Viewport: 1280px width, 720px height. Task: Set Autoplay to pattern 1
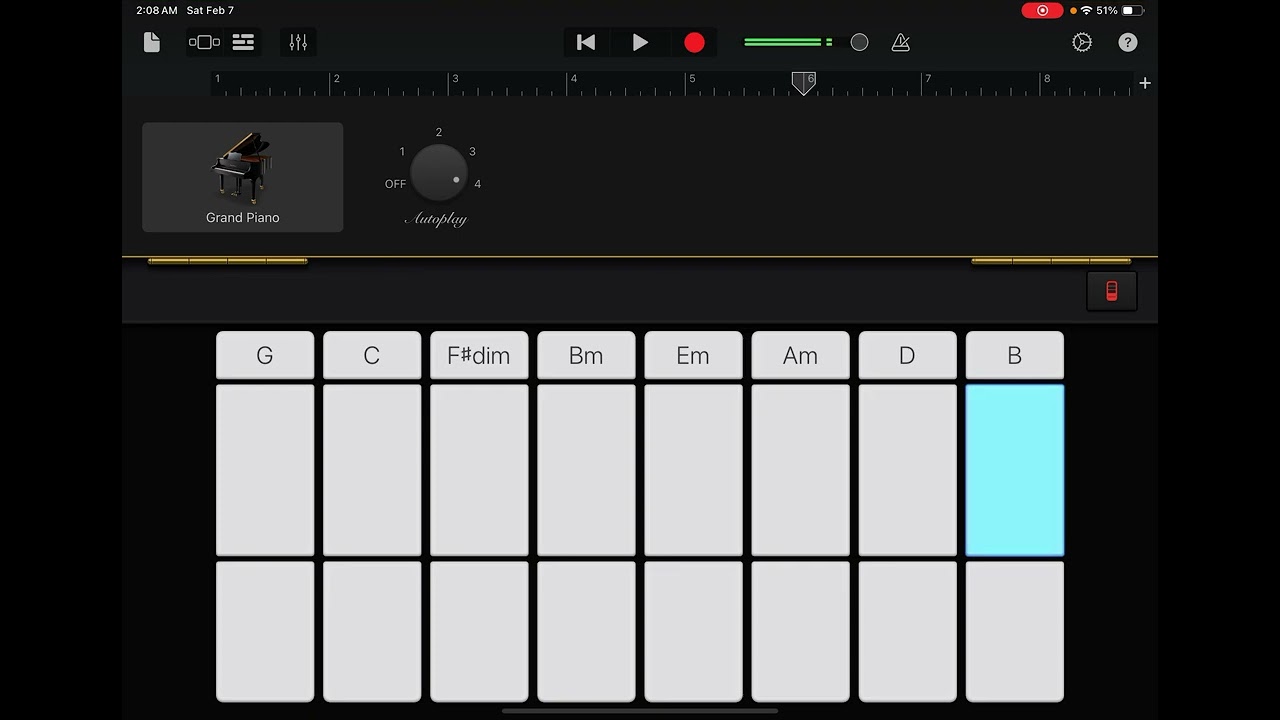click(x=402, y=152)
